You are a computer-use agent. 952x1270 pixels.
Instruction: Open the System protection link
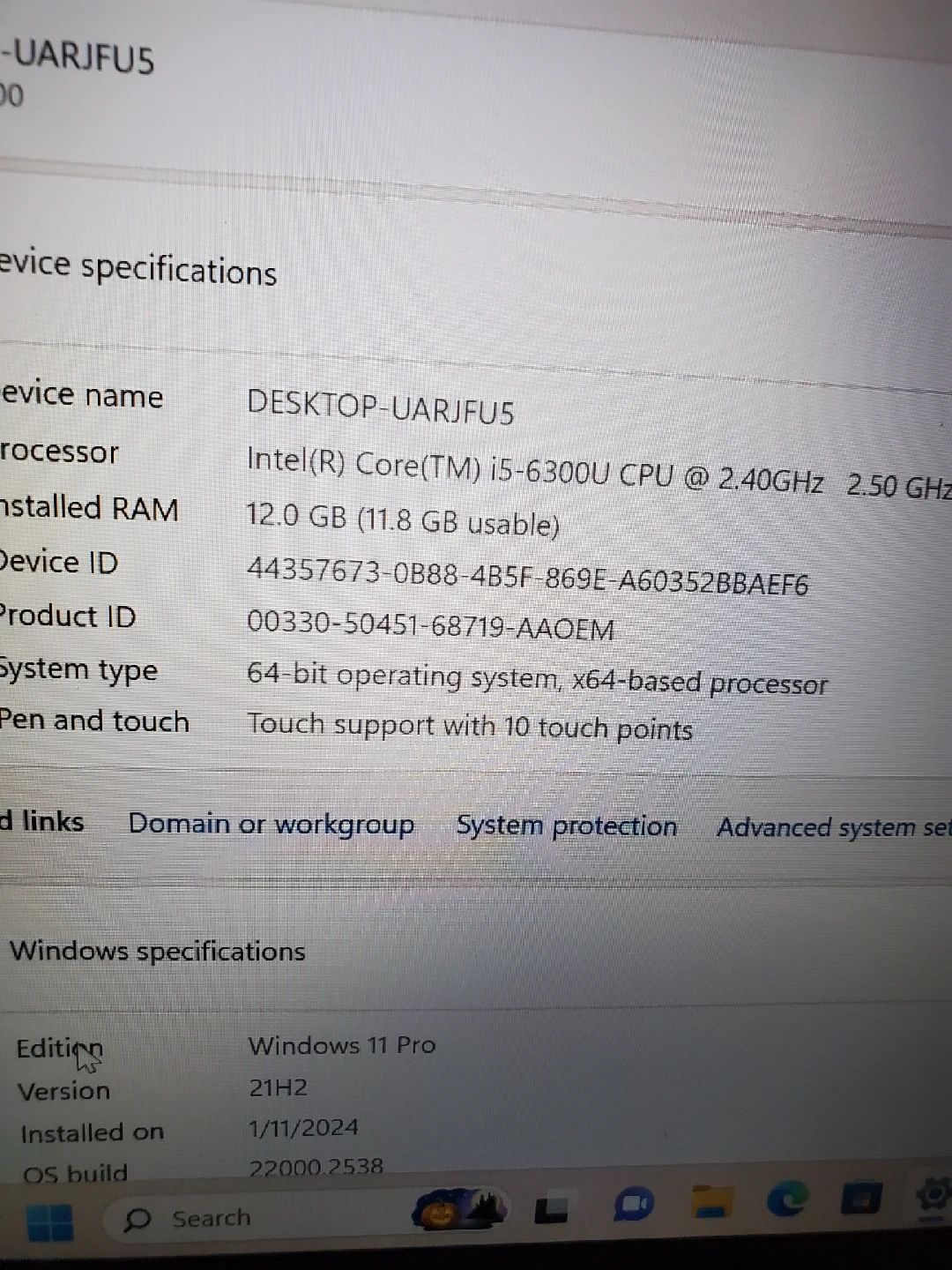[566, 826]
